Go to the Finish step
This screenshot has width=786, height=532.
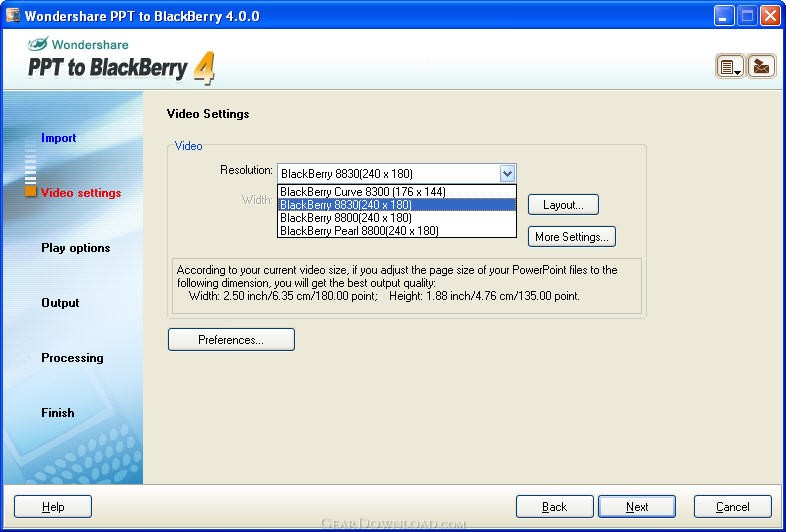pos(58,413)
